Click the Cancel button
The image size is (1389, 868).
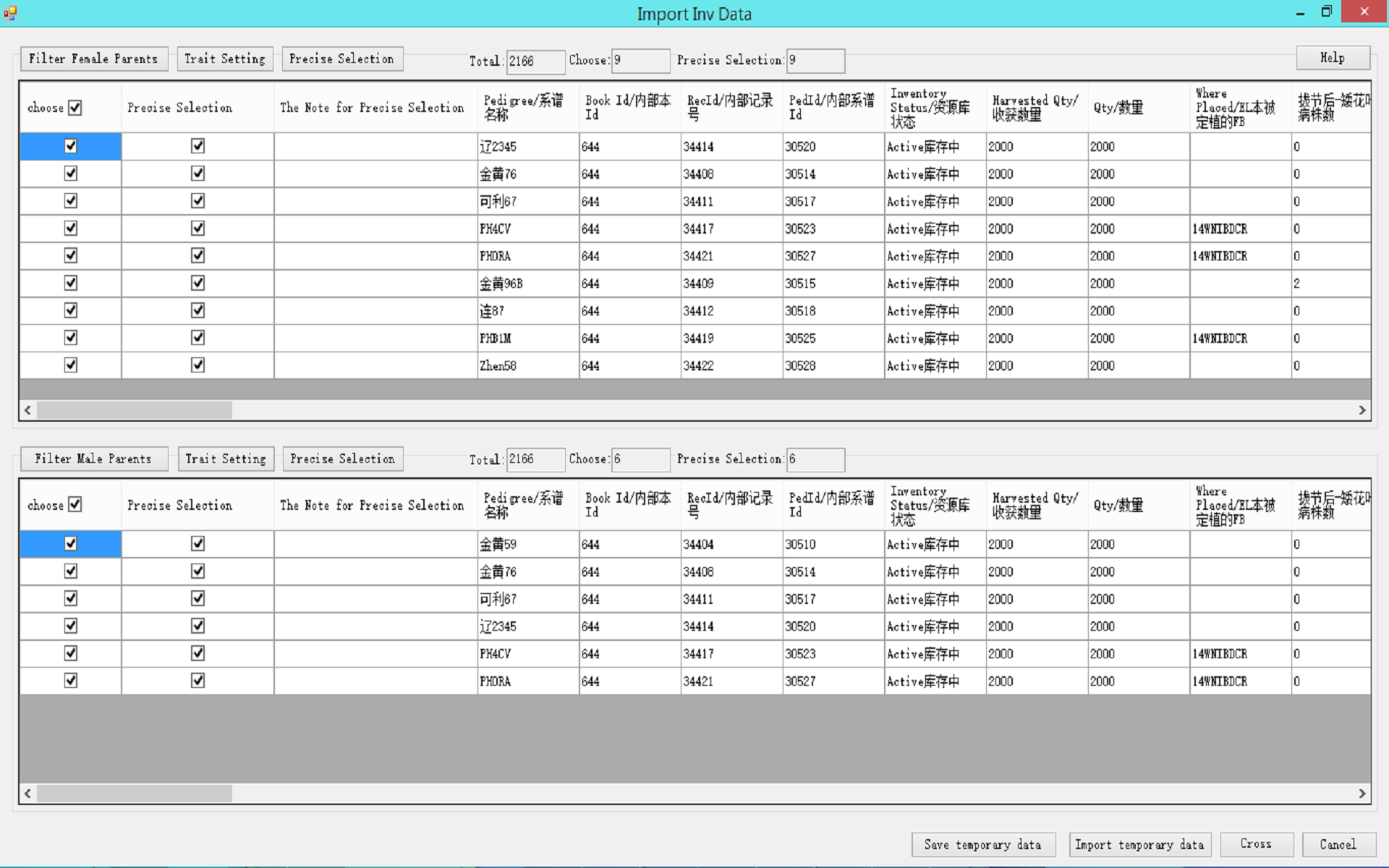1338,844
